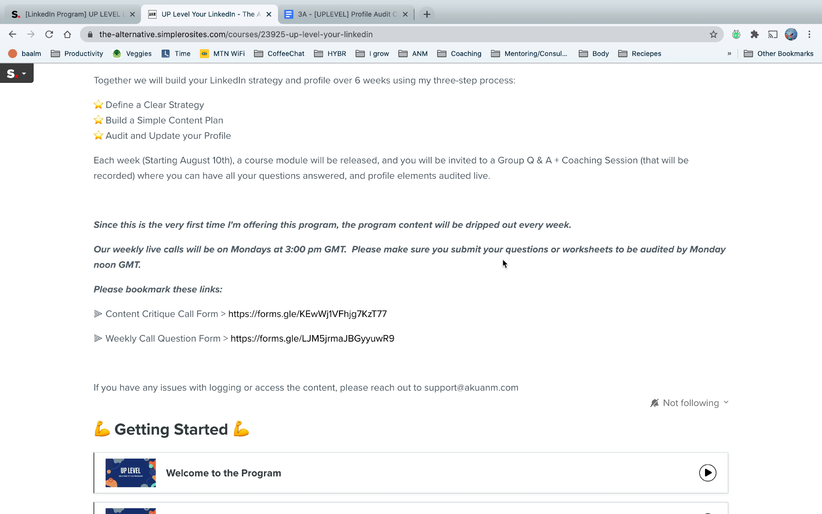Open the Productivity bookmarks folder
This screenshot has width=822, height=514.
pyautogui.click(x=77, y=53)
